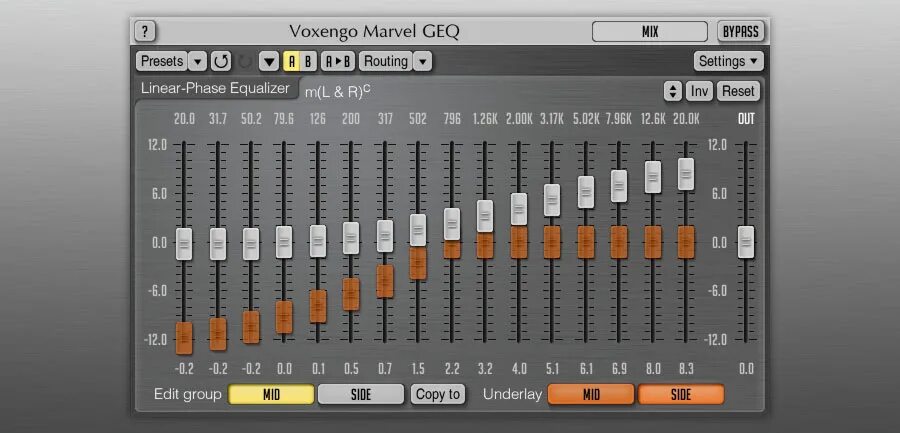
Task: Click the 1.26K frequency label
Action: pos(485,119)
